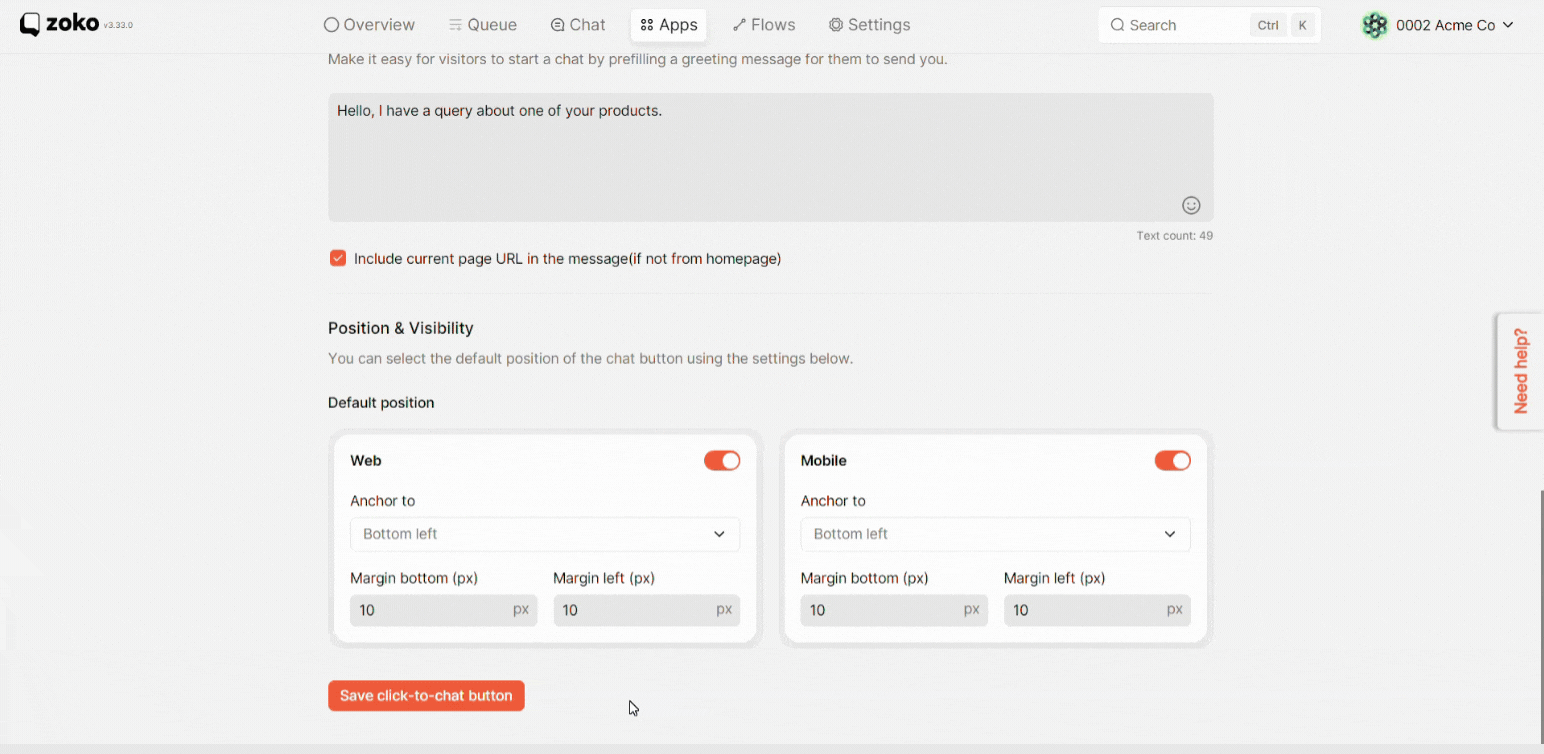The width and height of the screenshot is (1544, 754).
Task: Open the Overview tab
Action: coord(369,25)
